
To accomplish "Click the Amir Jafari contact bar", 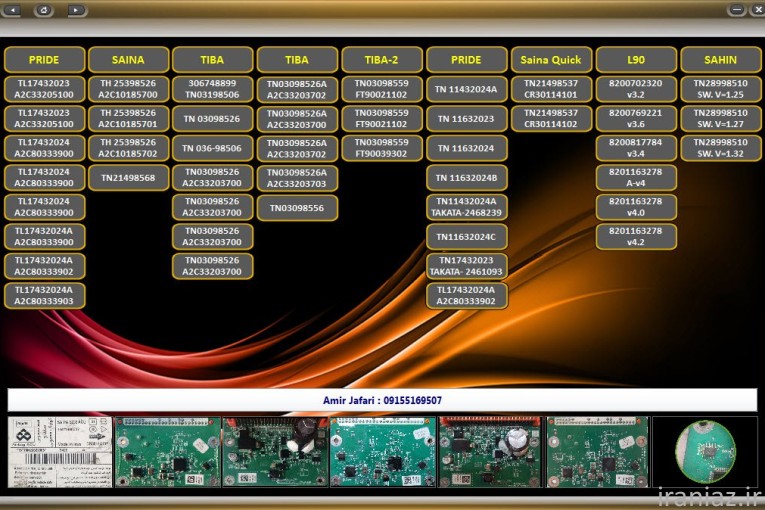I will (382, 400).
